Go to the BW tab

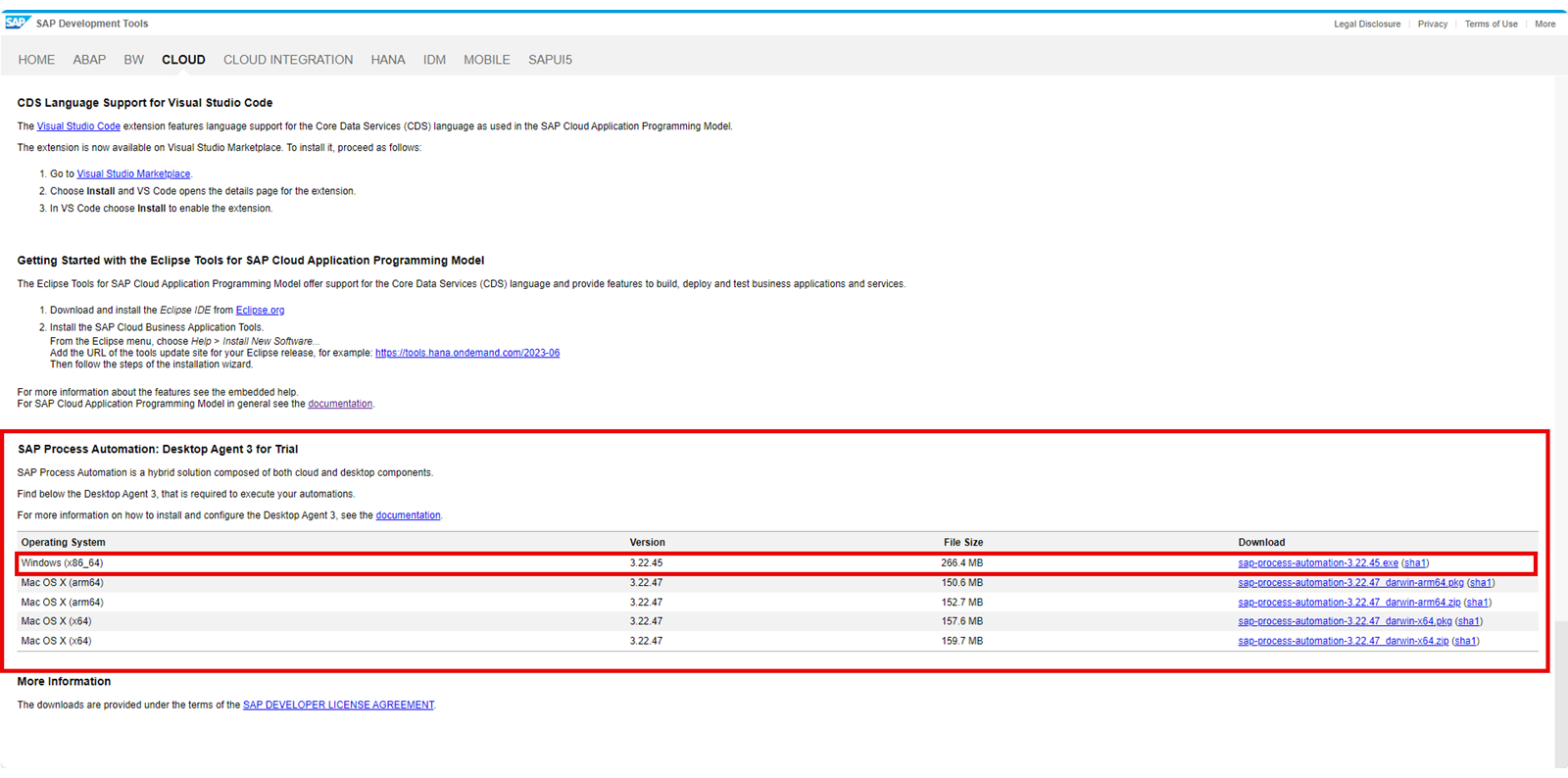134,60
